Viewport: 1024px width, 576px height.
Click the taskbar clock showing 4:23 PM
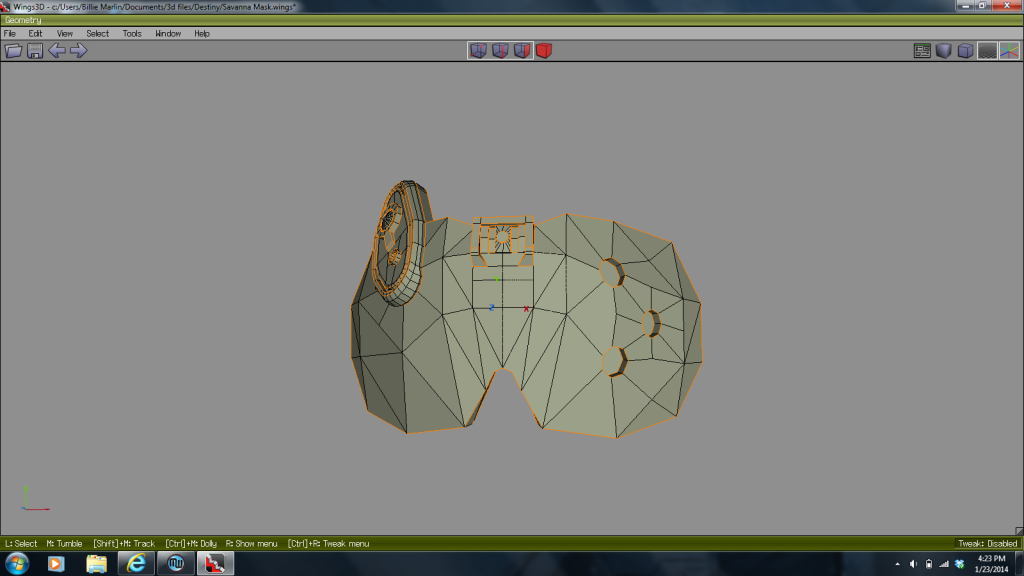coord(991,564)
